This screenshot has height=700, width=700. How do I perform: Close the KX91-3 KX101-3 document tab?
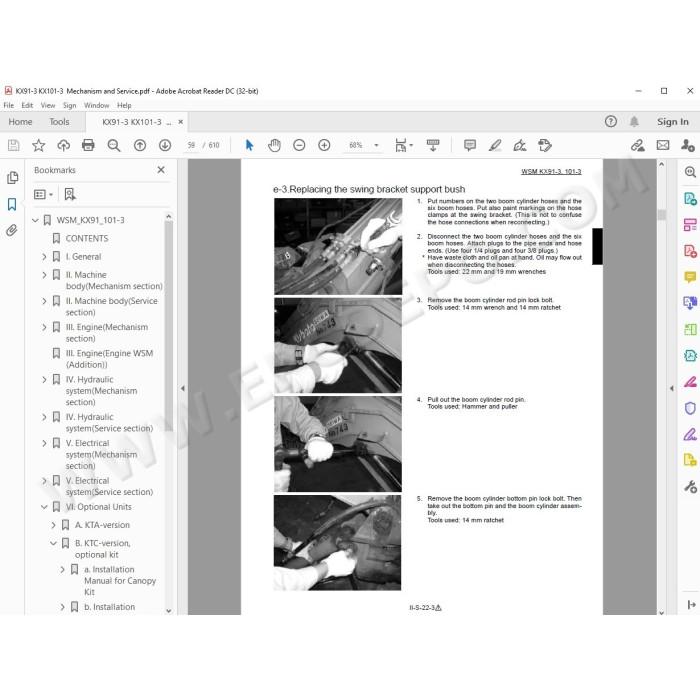coord(180,122)
